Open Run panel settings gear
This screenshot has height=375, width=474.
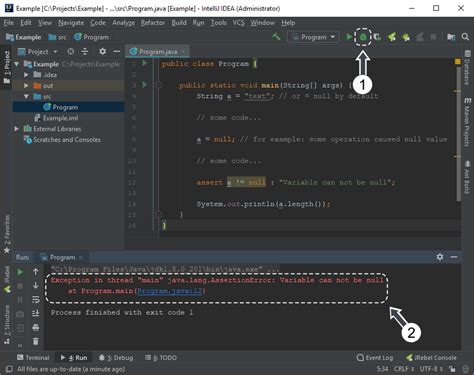[440, 257]
